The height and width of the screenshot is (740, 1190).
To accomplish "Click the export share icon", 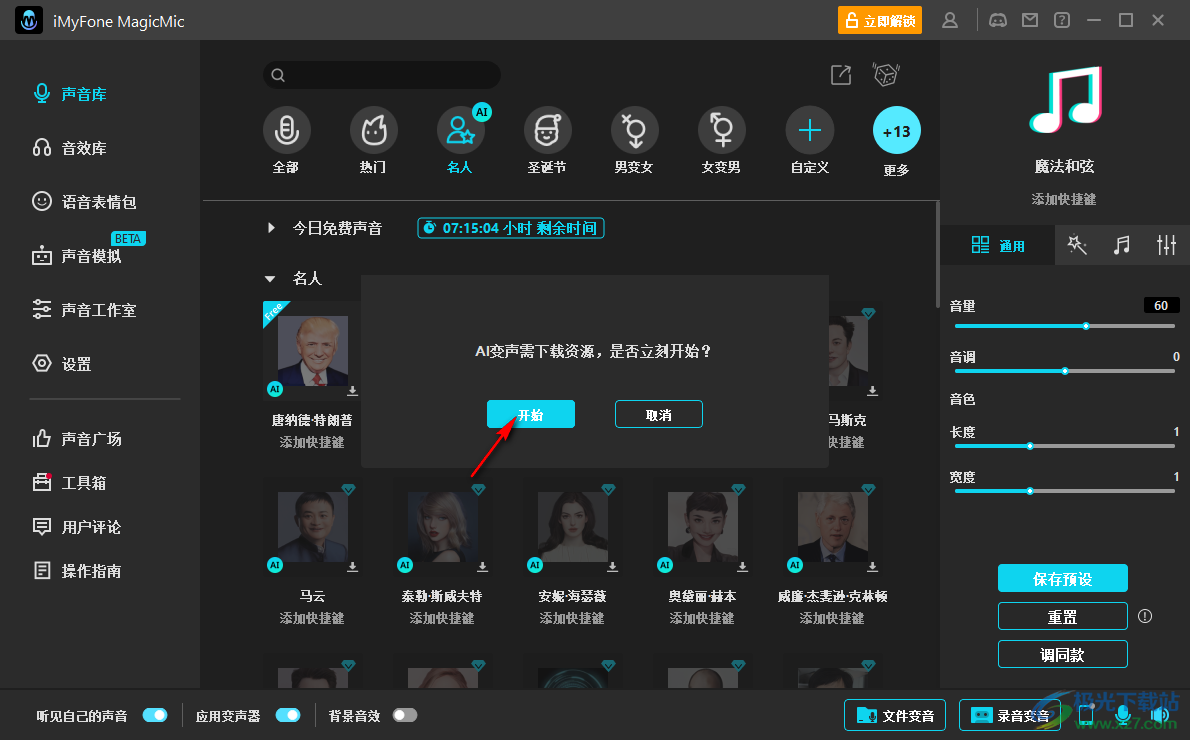I will click(841, 75).
